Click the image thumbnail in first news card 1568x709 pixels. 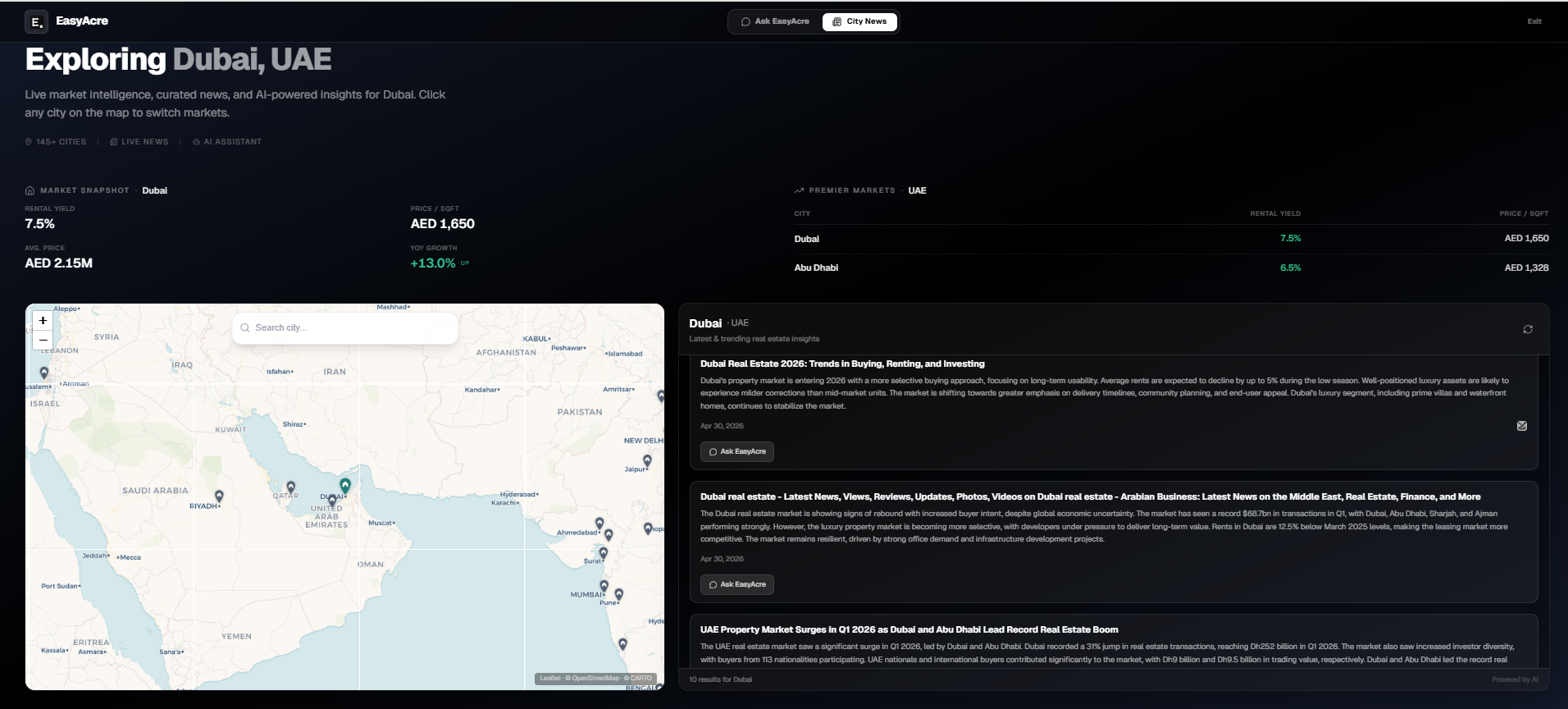click(x=1522, y=426)
